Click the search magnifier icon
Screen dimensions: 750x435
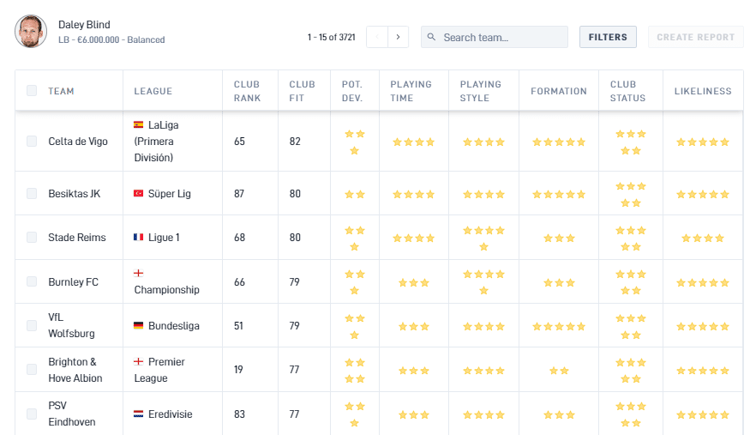coord(431,37)
